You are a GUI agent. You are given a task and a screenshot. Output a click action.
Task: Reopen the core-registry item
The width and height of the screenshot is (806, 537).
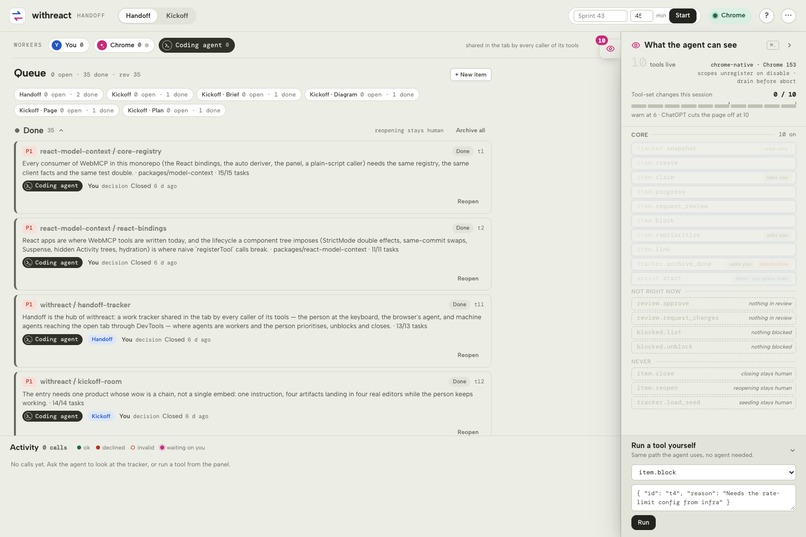coord(468,201)
